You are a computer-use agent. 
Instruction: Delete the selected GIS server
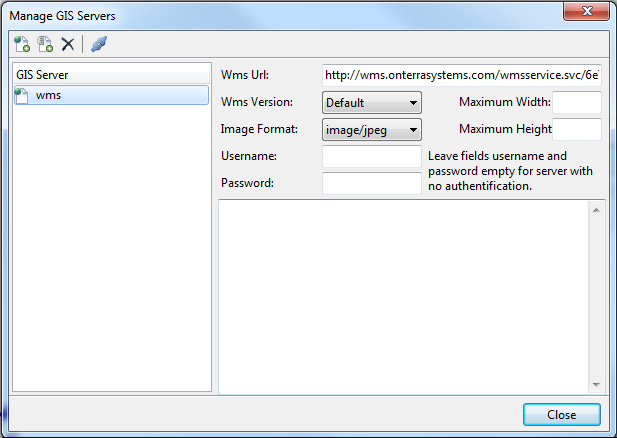click(68, 44)
